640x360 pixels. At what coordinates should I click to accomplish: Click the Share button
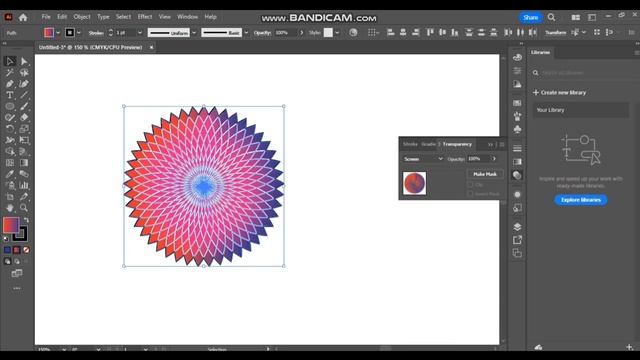tap(531, 17)
